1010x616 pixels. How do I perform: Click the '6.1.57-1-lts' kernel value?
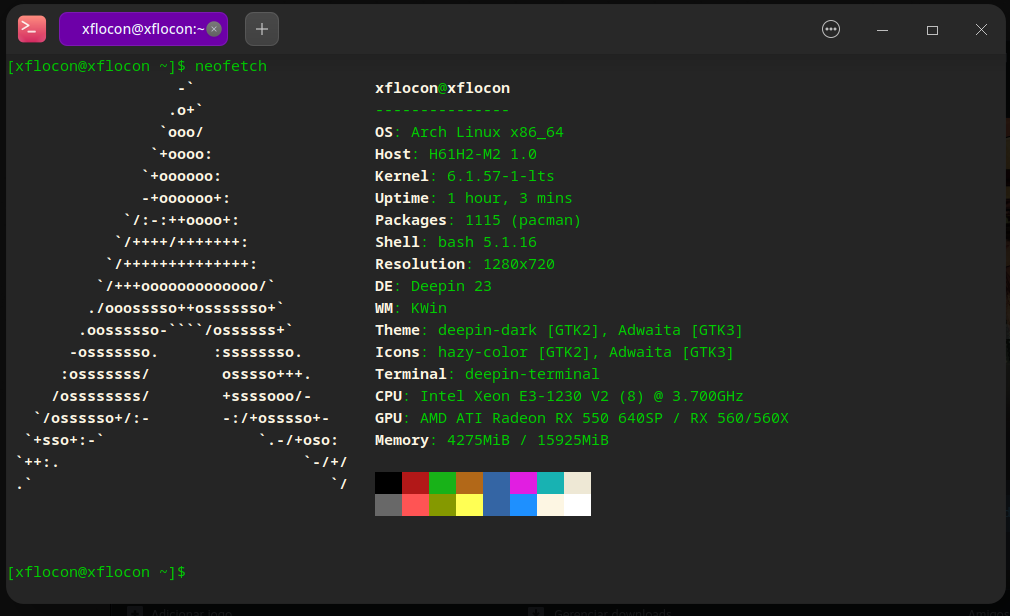point(500,176)
